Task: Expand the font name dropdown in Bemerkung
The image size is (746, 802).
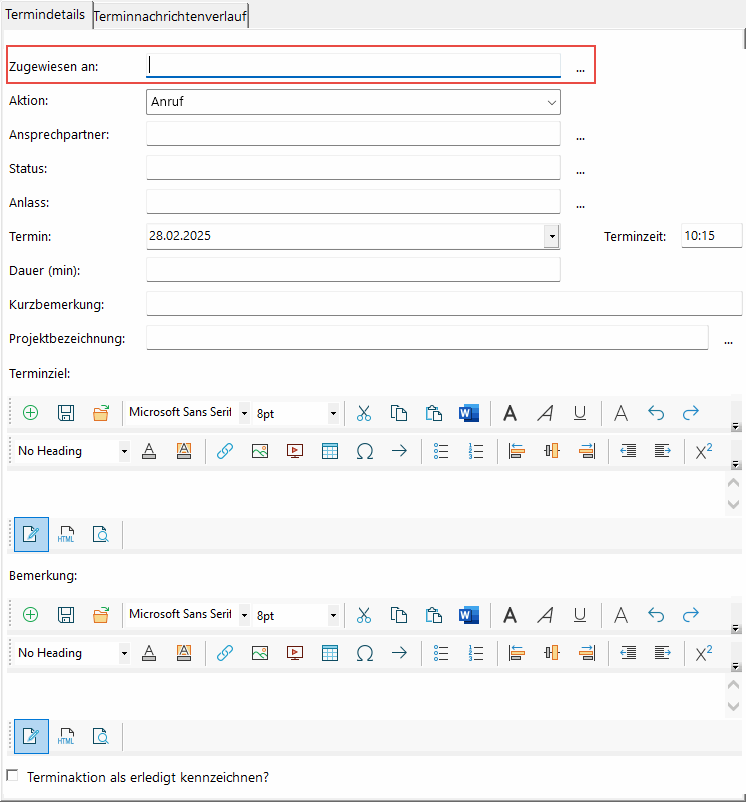Action: point(244,615)
